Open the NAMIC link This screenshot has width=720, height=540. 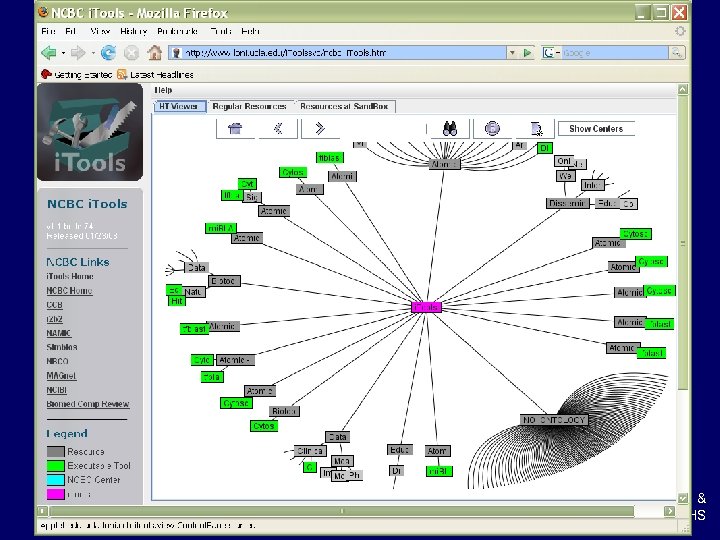pos(59,333)
